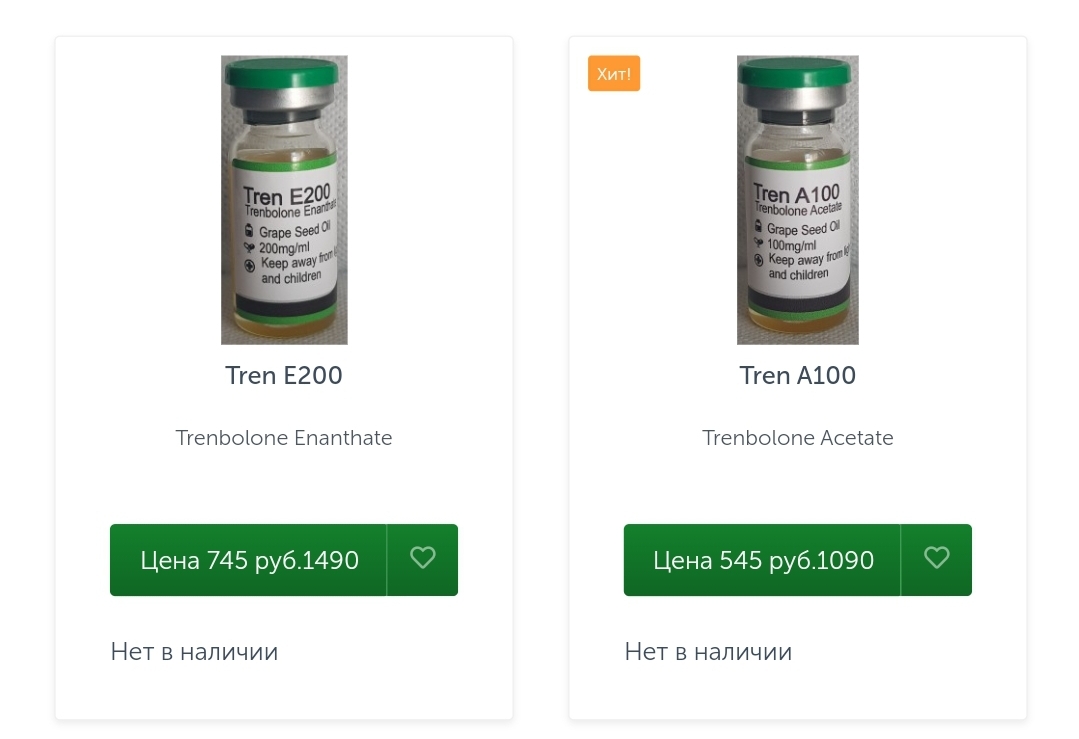
Task: Open the Tren E200 product title link
Action: pos(284,375)
